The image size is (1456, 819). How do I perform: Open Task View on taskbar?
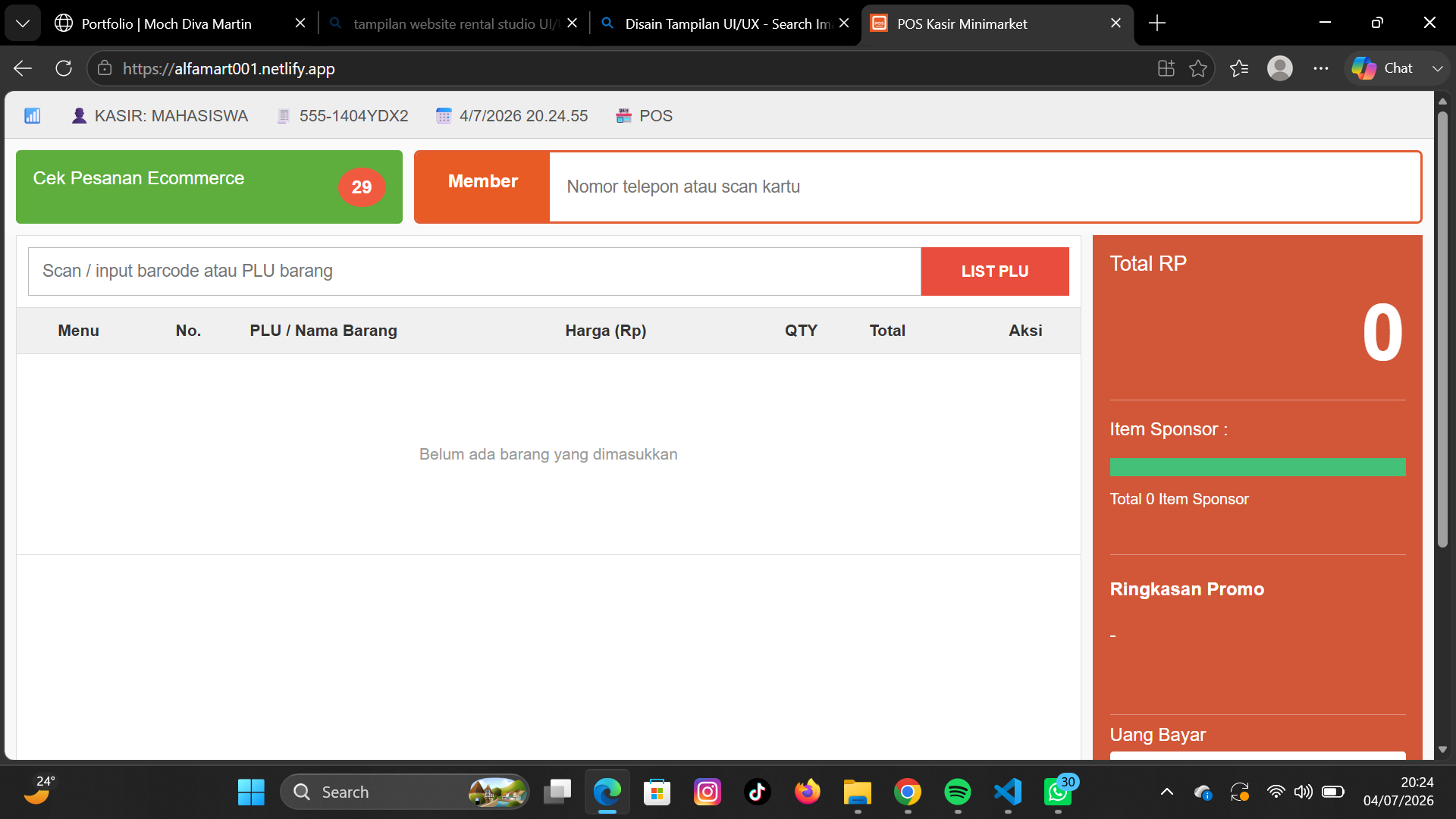557,792
